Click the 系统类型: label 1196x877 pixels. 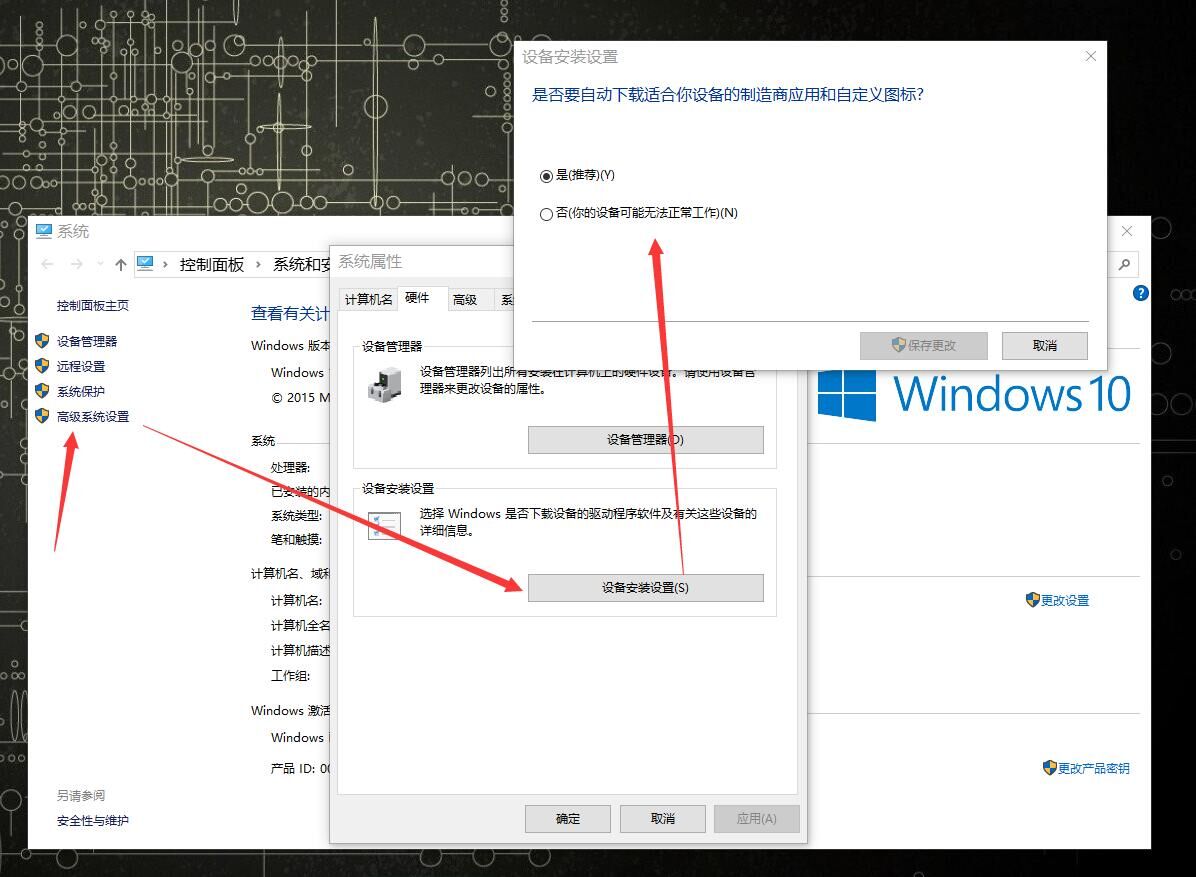click(x=297, y=516)
